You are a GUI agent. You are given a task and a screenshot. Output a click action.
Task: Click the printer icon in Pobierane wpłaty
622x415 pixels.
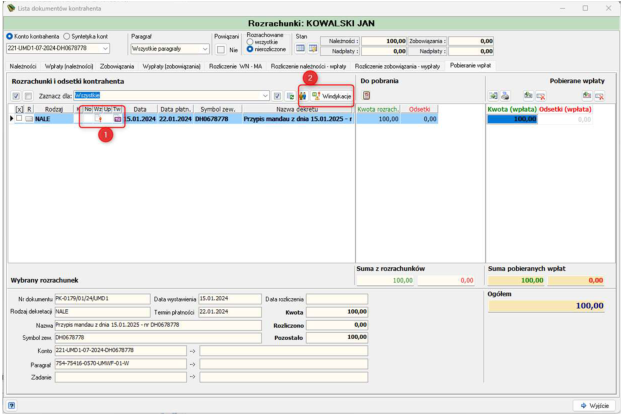505,96
